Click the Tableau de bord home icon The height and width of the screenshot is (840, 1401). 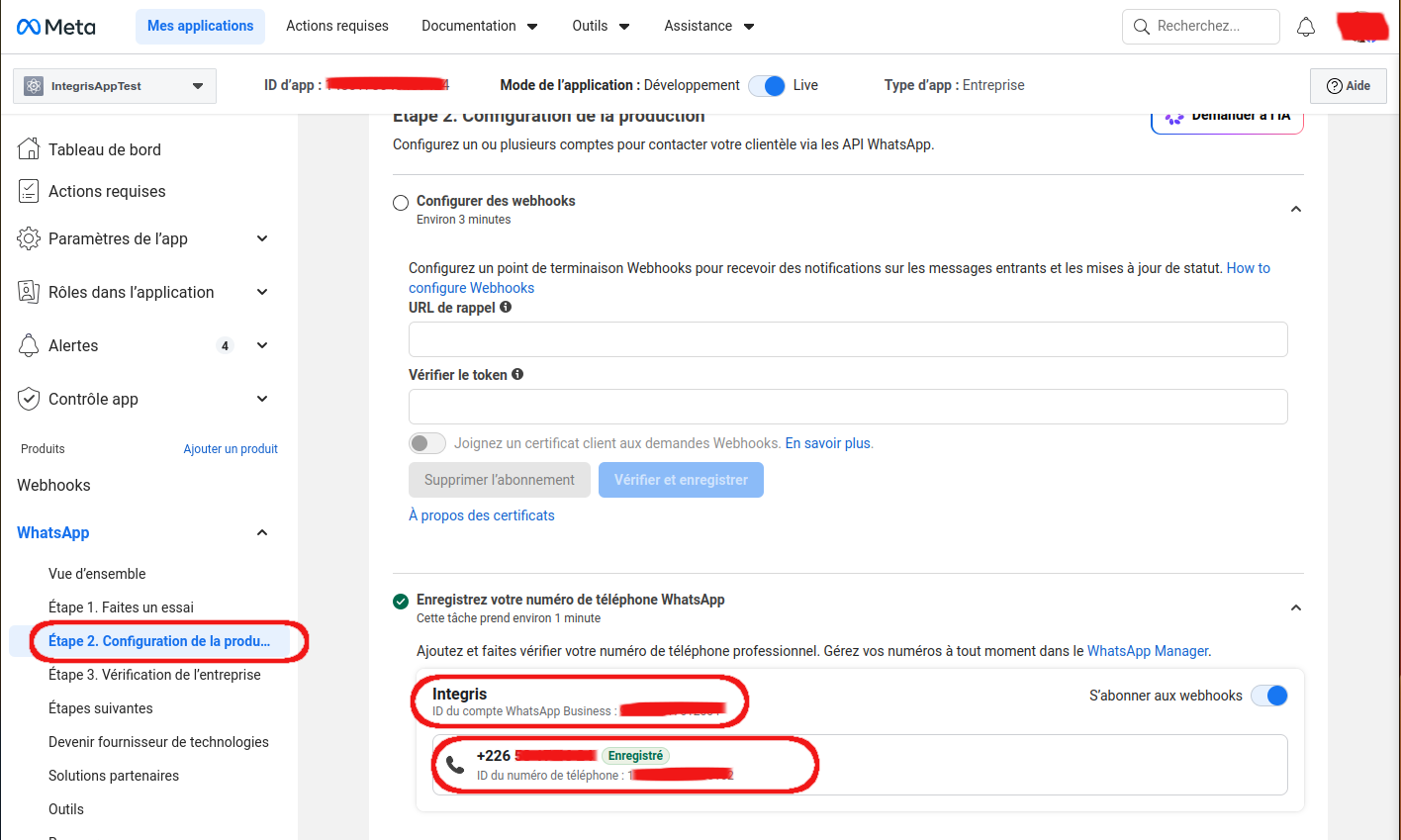[29, 149]
